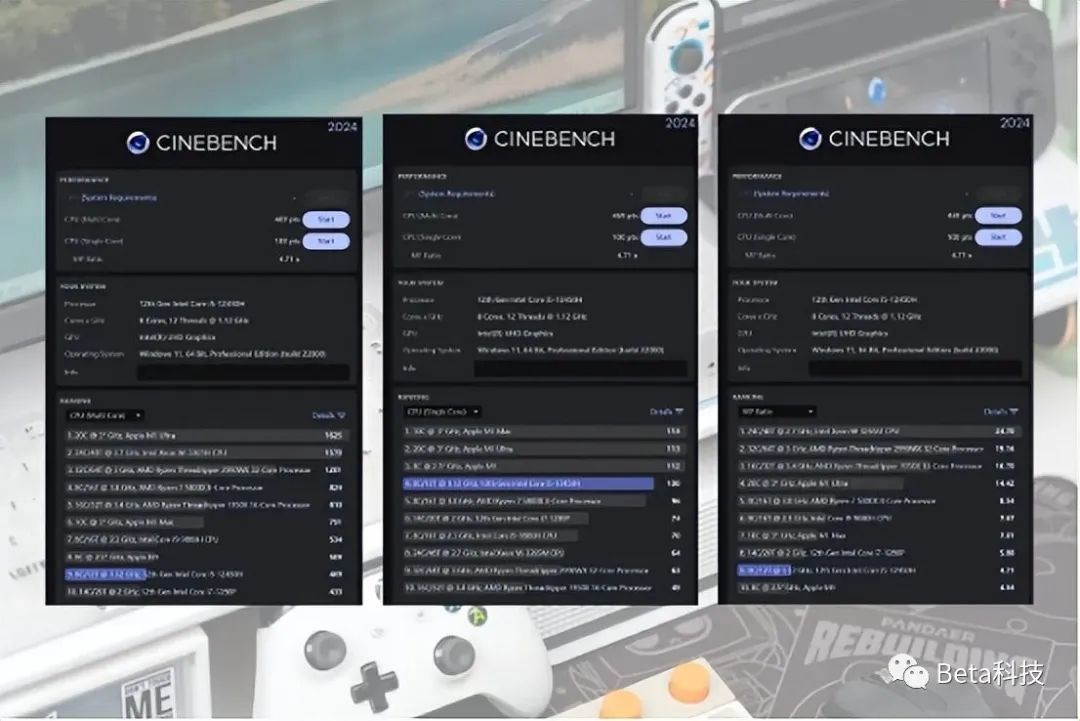
Task: Click the Cinebench logo in the multi-core ranking window
Action: tap(138, 143)
